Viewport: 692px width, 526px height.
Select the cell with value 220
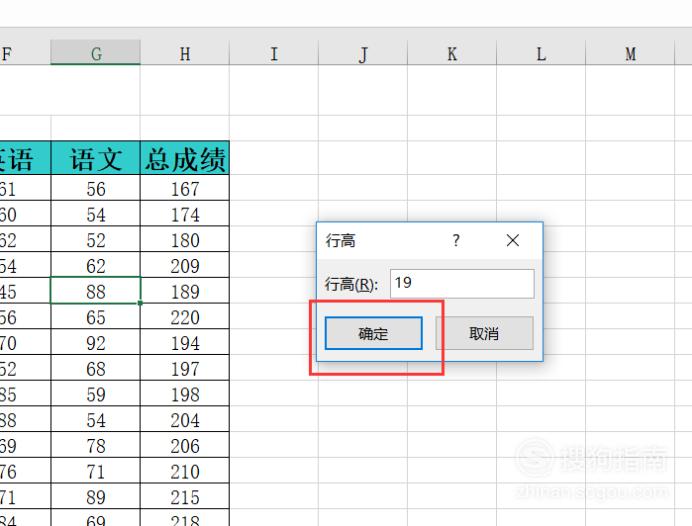tap(185, 316)
